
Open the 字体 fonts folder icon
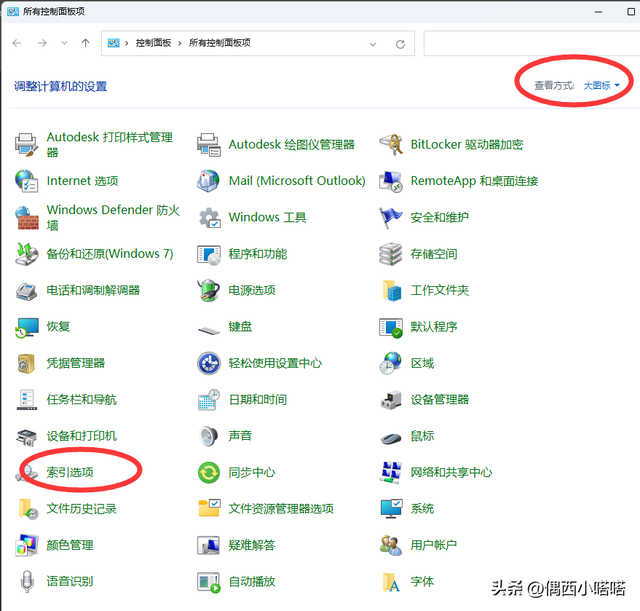391,582
